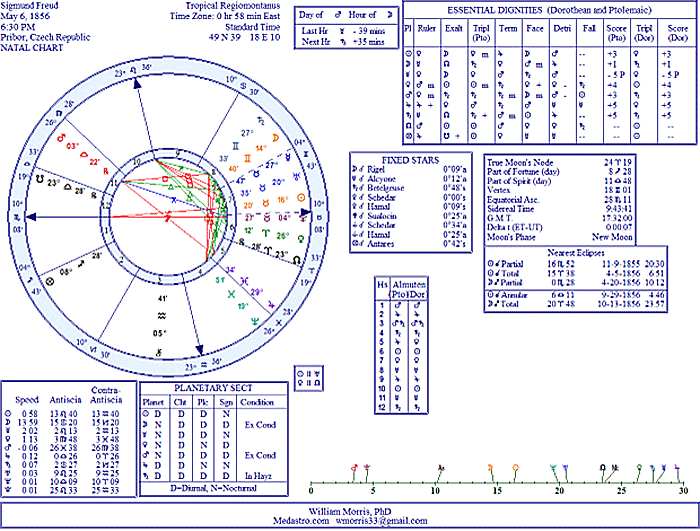The height and width of the screenshot is (531, 700).
Task: Click the PLANETARY SECT table title
Action: [213, 388]
